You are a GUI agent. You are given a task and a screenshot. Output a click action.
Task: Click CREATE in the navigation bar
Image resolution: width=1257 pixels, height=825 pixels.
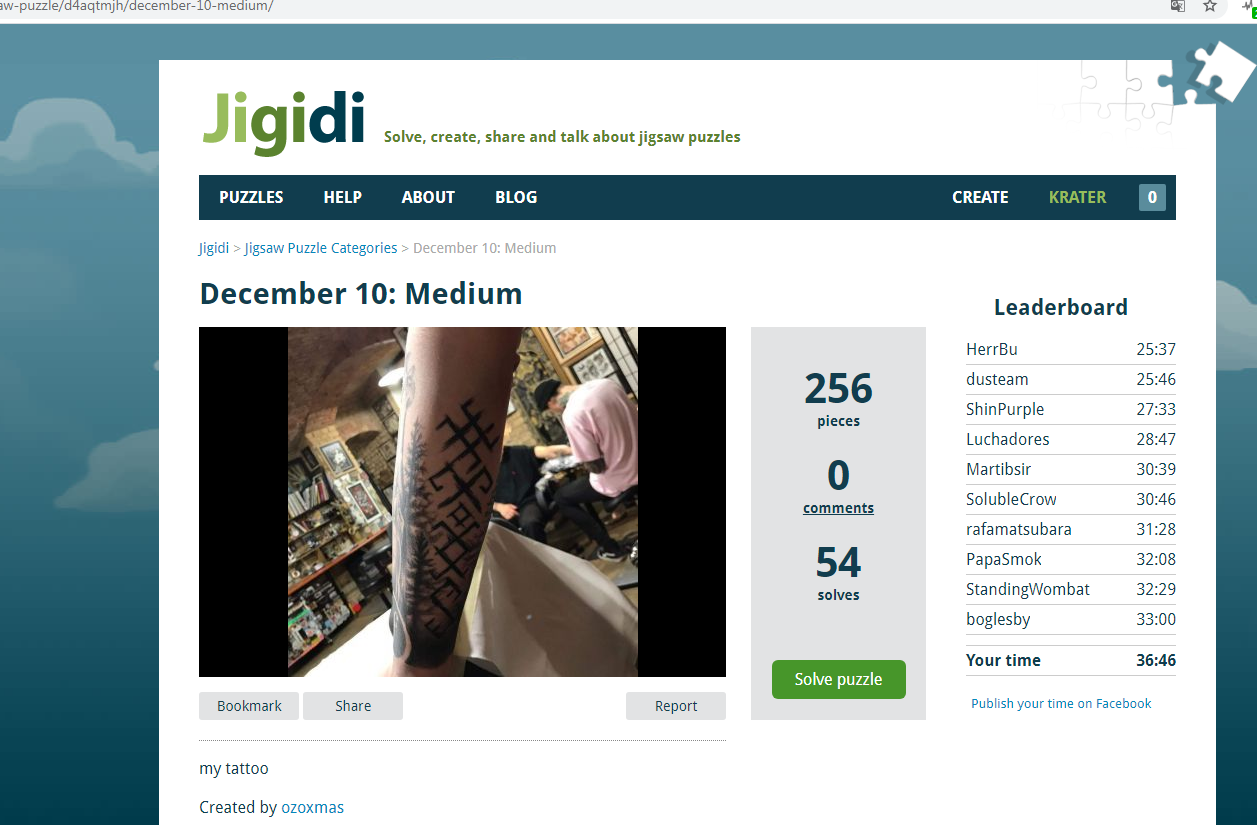click(980, 197)
